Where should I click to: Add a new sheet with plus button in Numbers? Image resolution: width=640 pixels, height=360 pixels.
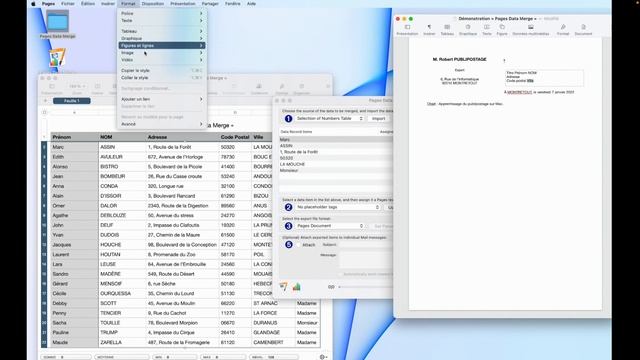pyautogui.click(x=45, y=101)
